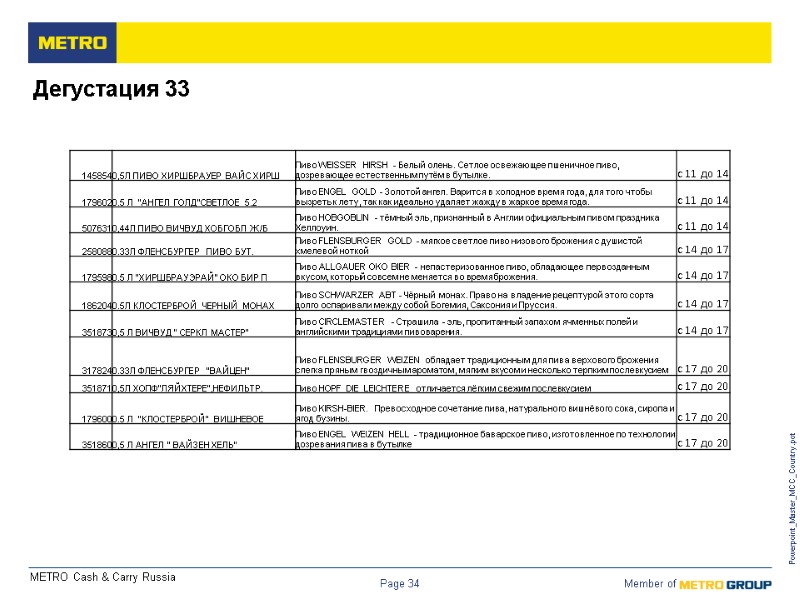Select the cell 'ПИВО ВИЧВУД ХОБГОБЛ Ж/Б'
The height and width of the screenshot is (600, 800).
(x=204, y=220)
